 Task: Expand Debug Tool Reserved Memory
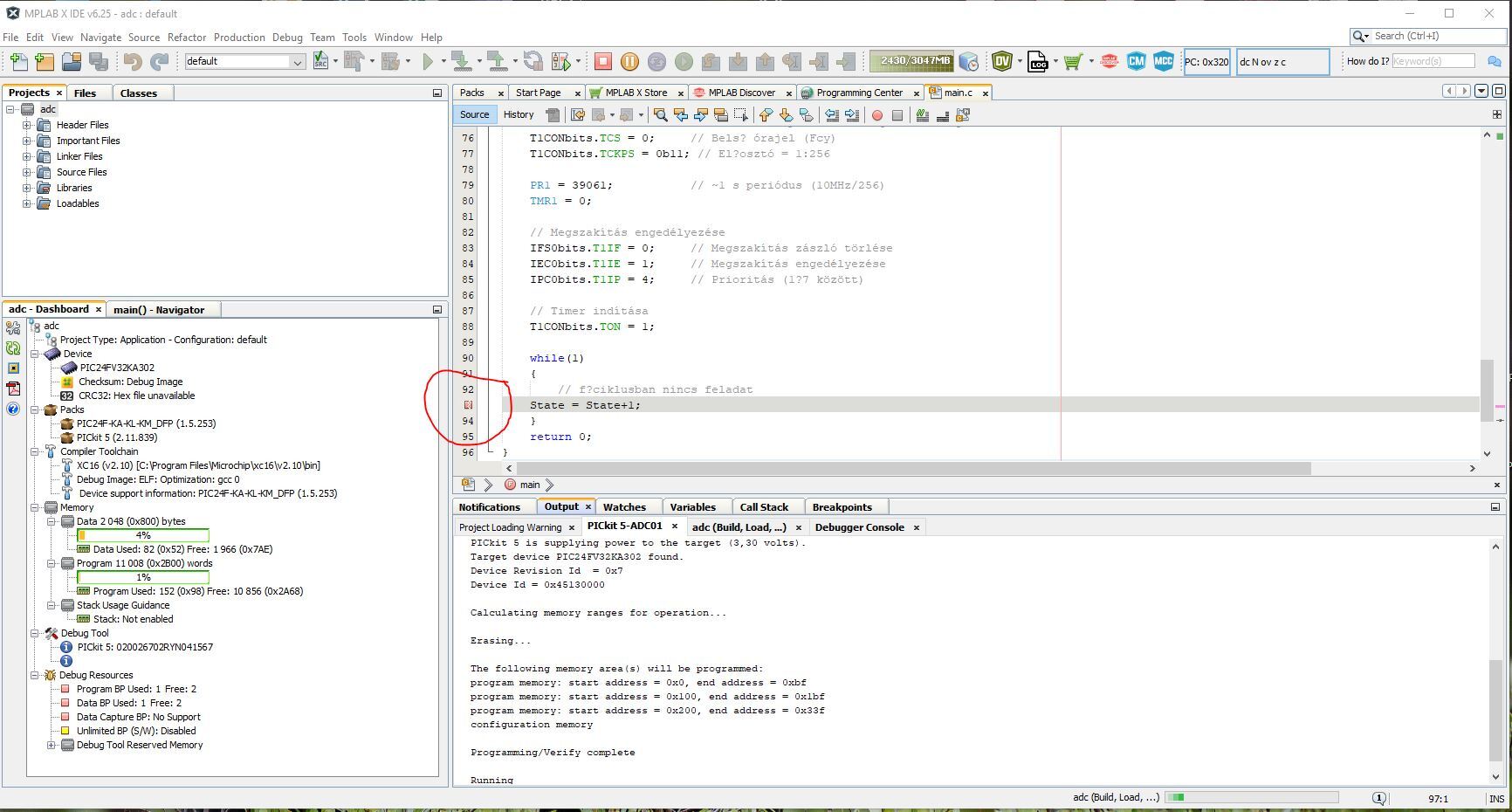pos(52,745)
